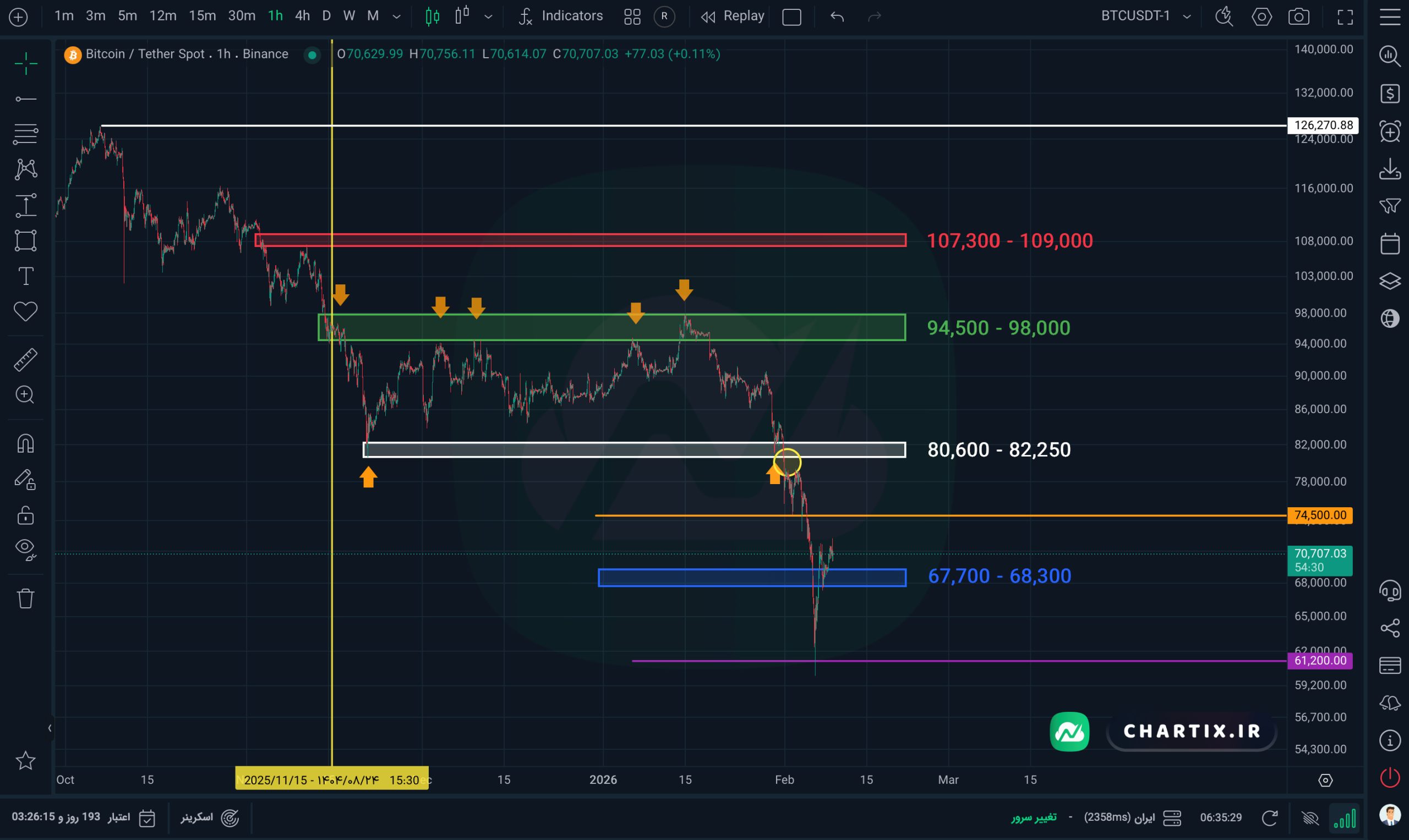The height and width of the screenshot is (840, 1409).
Task: Switch to the 4h timeframe
Action: 302,16
